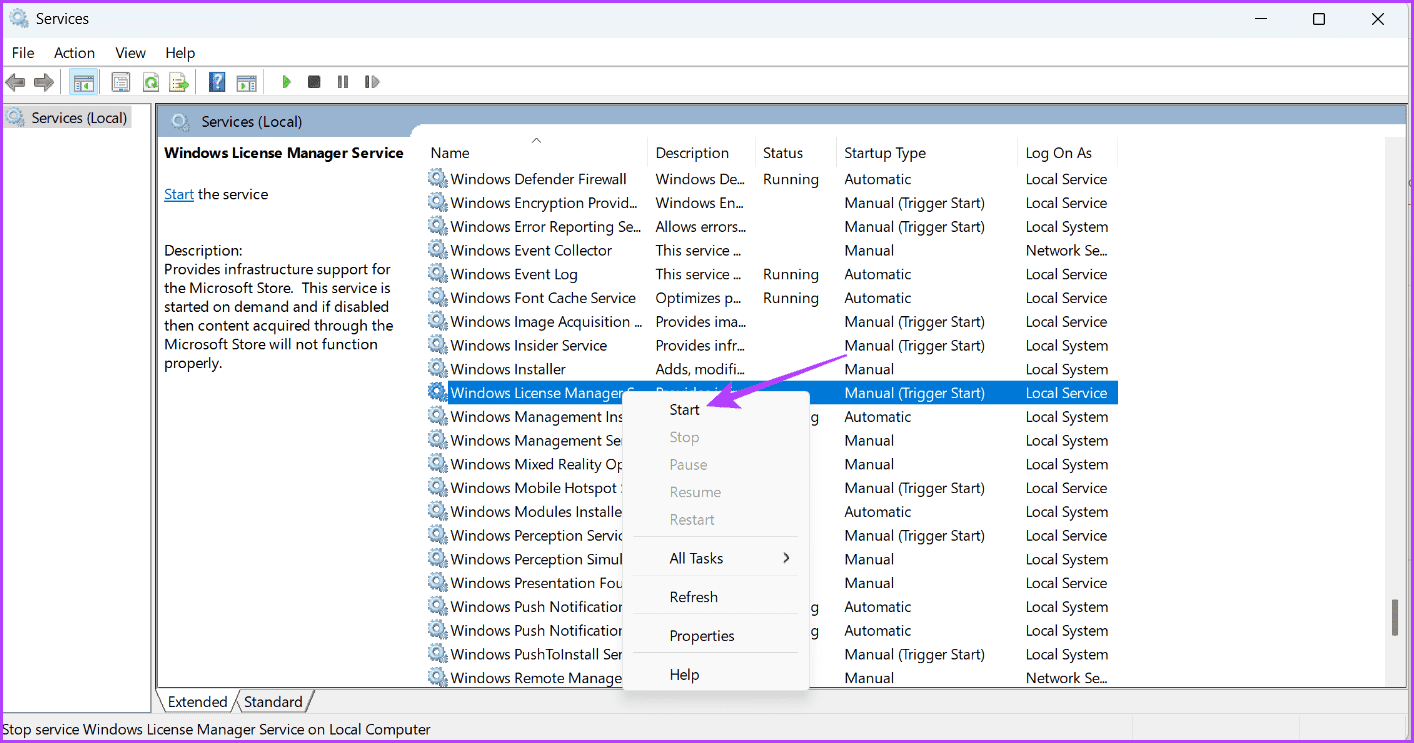Click gear icon of Windows Mobile Hotspot row
Image resolution: width=1414 pixels, height=743 pixels.
[x=438, y=488]
